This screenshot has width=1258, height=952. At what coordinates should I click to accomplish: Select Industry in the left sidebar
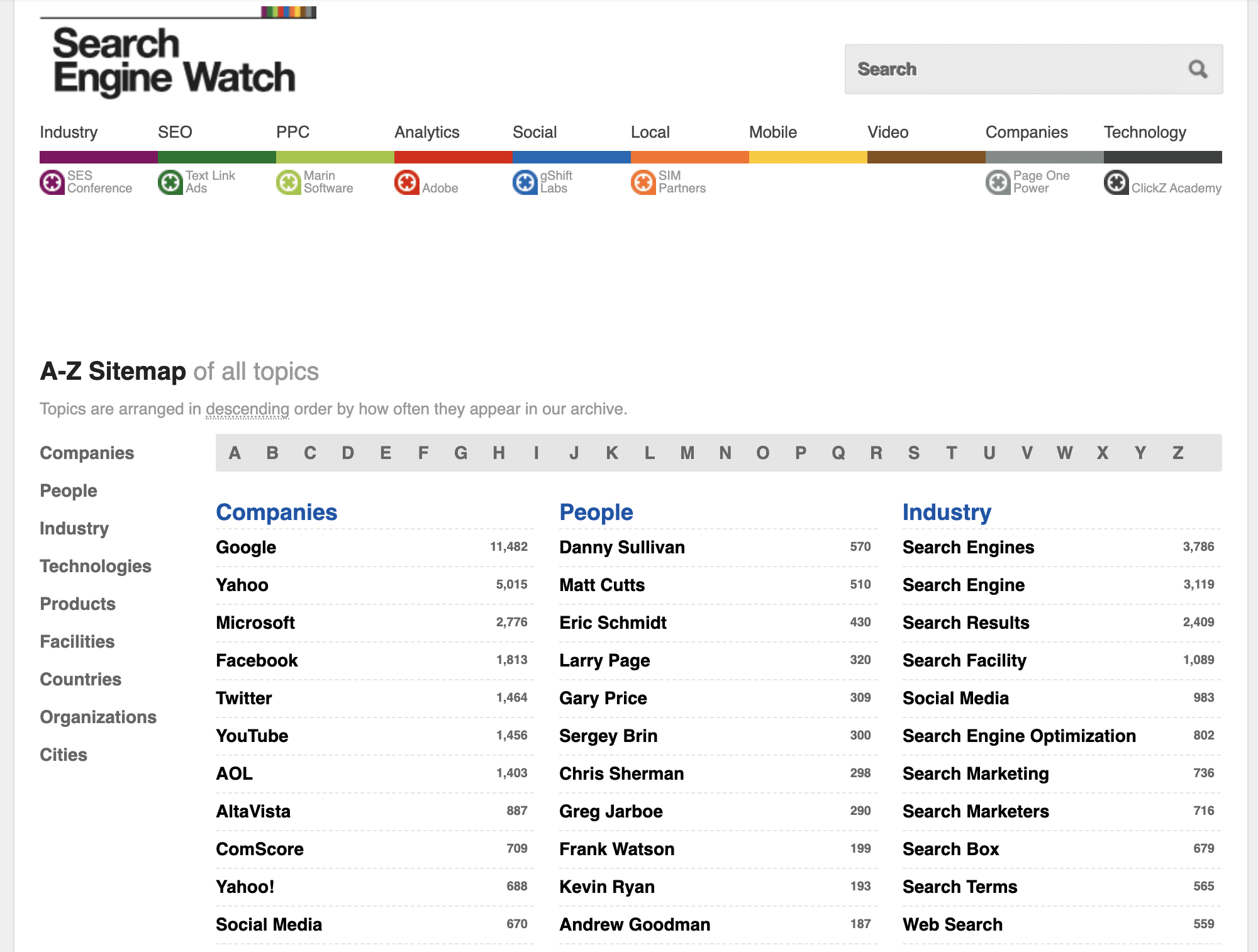tap(74, 528)
